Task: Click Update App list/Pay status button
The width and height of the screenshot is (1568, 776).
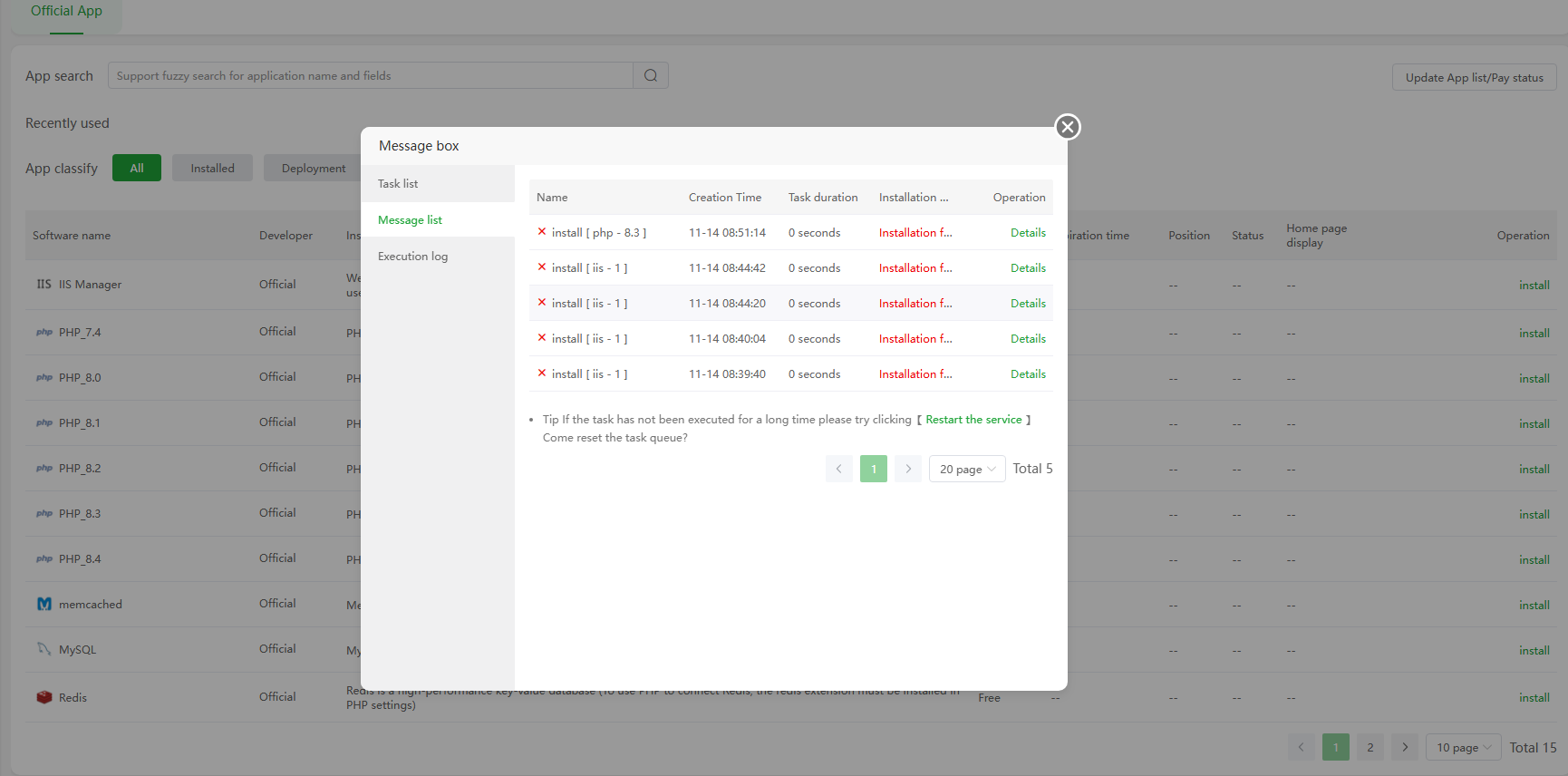Action: (1474, 78)
